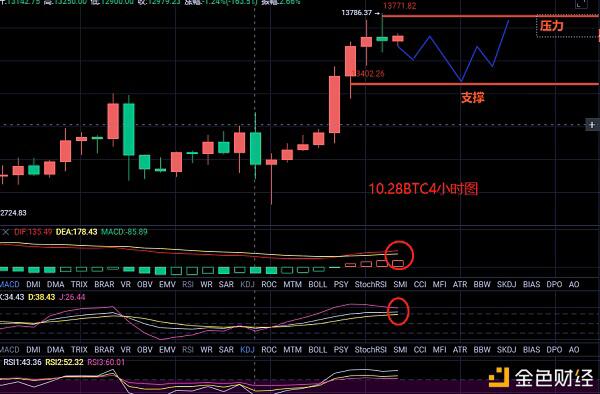Select the highlighted KDJ tab under the KDJ panel
This screenshot has height=394, width=600.
coord(247,350)
